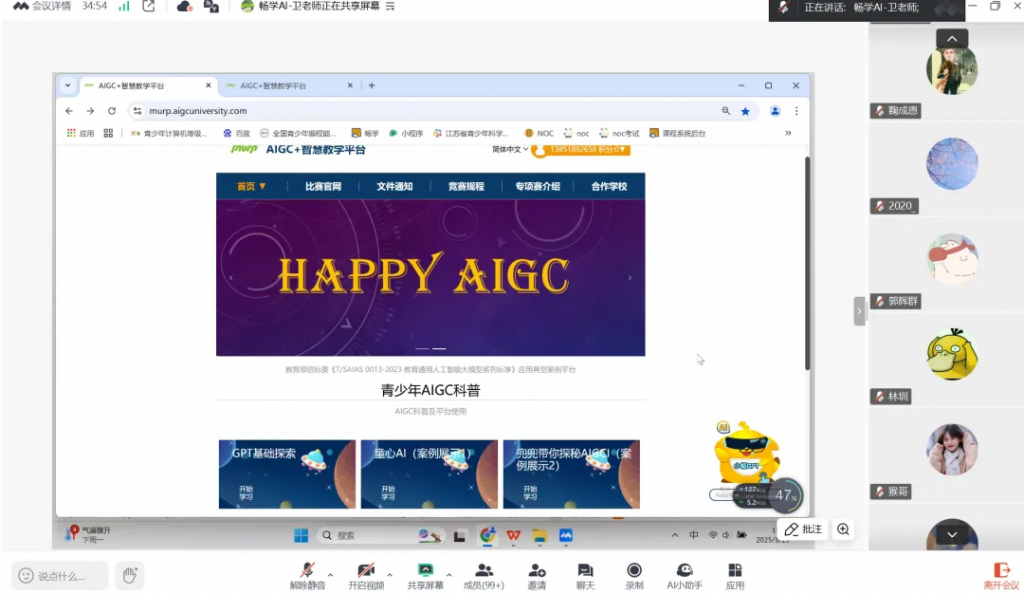Open a new browser tab with plus button
This screenshot has width=1024, height=594.
coord(372,86)
